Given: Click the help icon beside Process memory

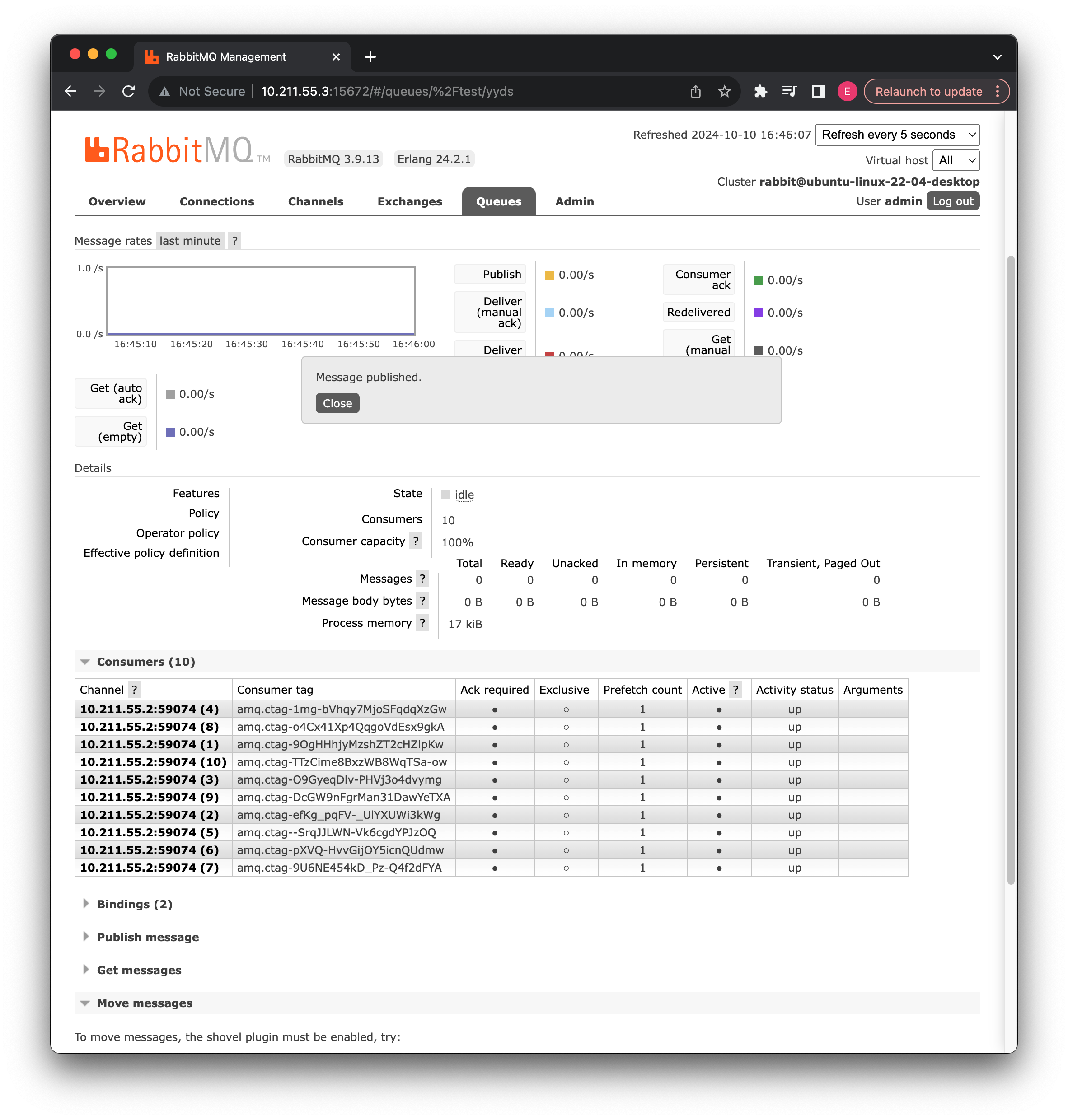Looking at the screenshot, I should [422, 623].
